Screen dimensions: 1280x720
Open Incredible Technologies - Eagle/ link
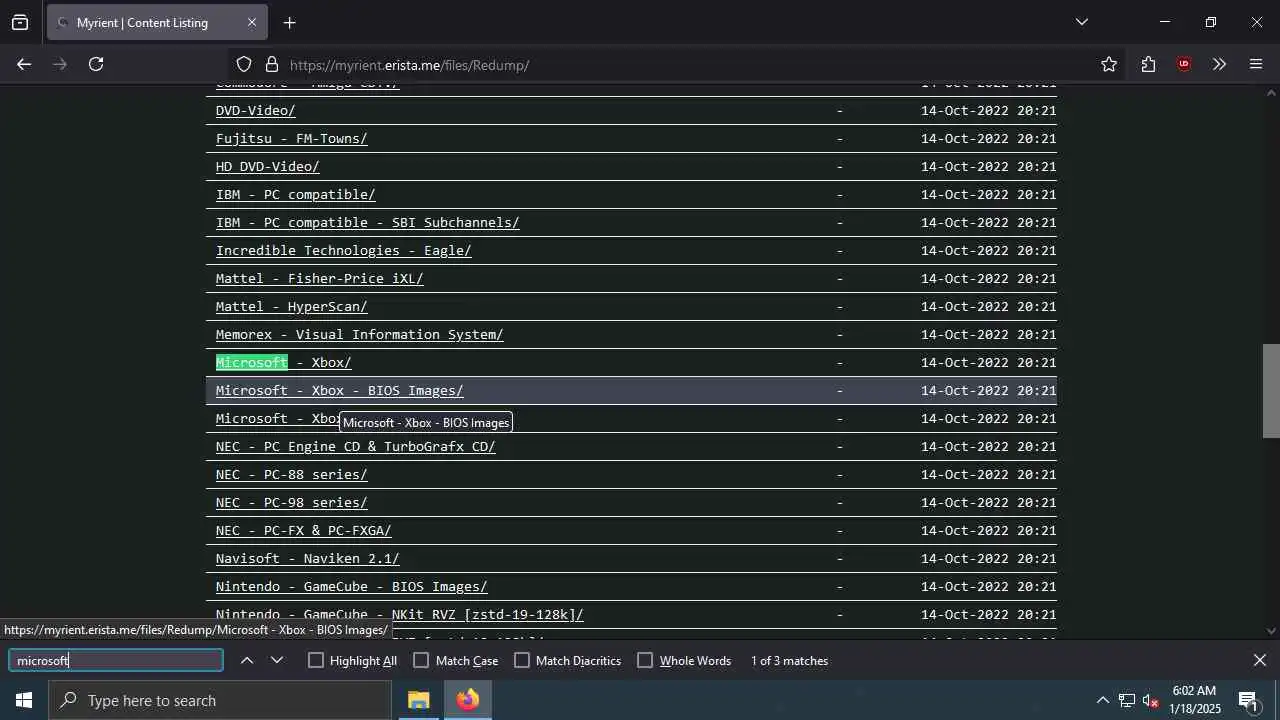(x=343, y=250)
